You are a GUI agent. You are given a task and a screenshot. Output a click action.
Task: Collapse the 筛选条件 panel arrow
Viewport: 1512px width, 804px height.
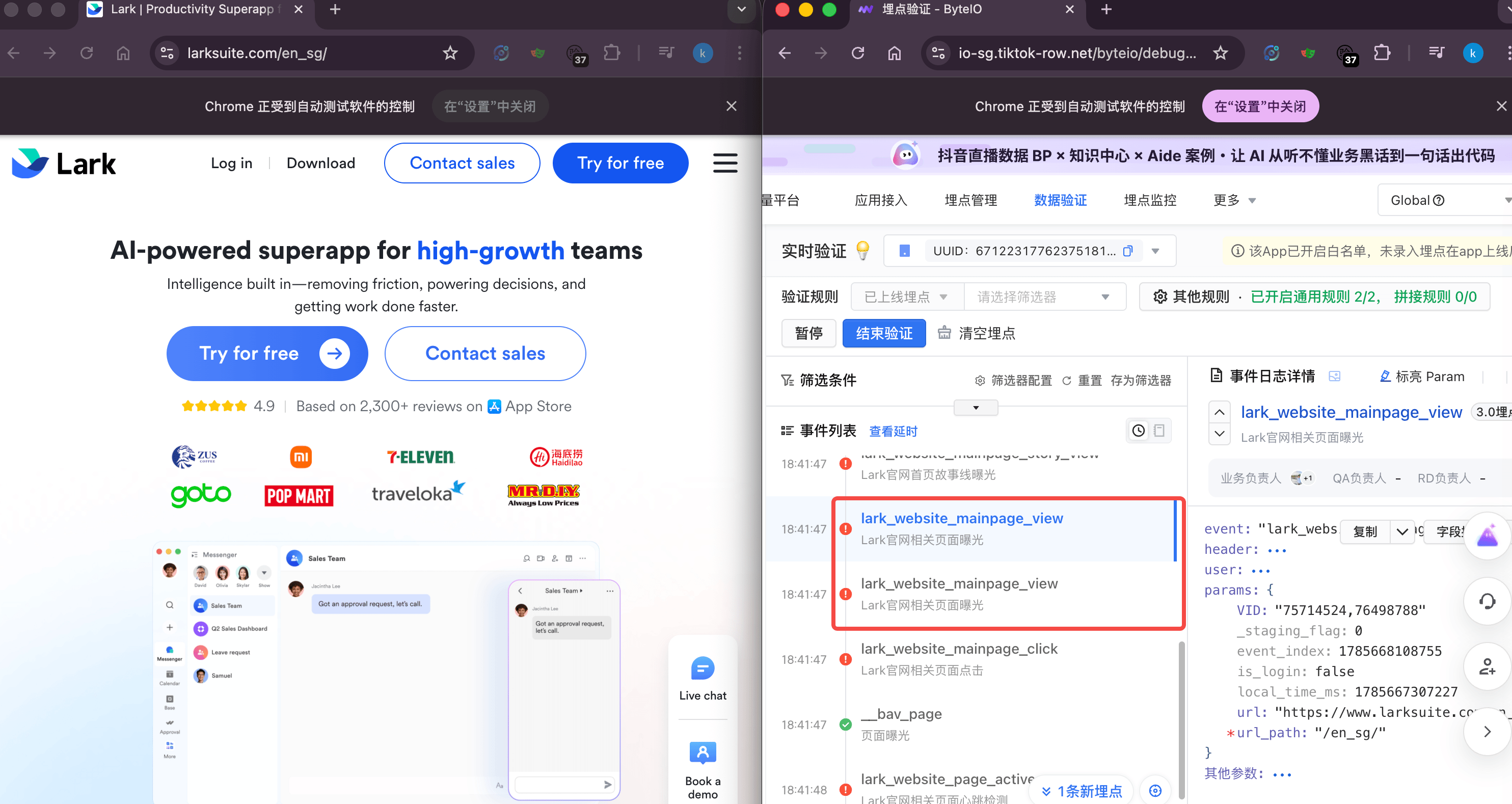pyautogui.click(x=976, y=407)
